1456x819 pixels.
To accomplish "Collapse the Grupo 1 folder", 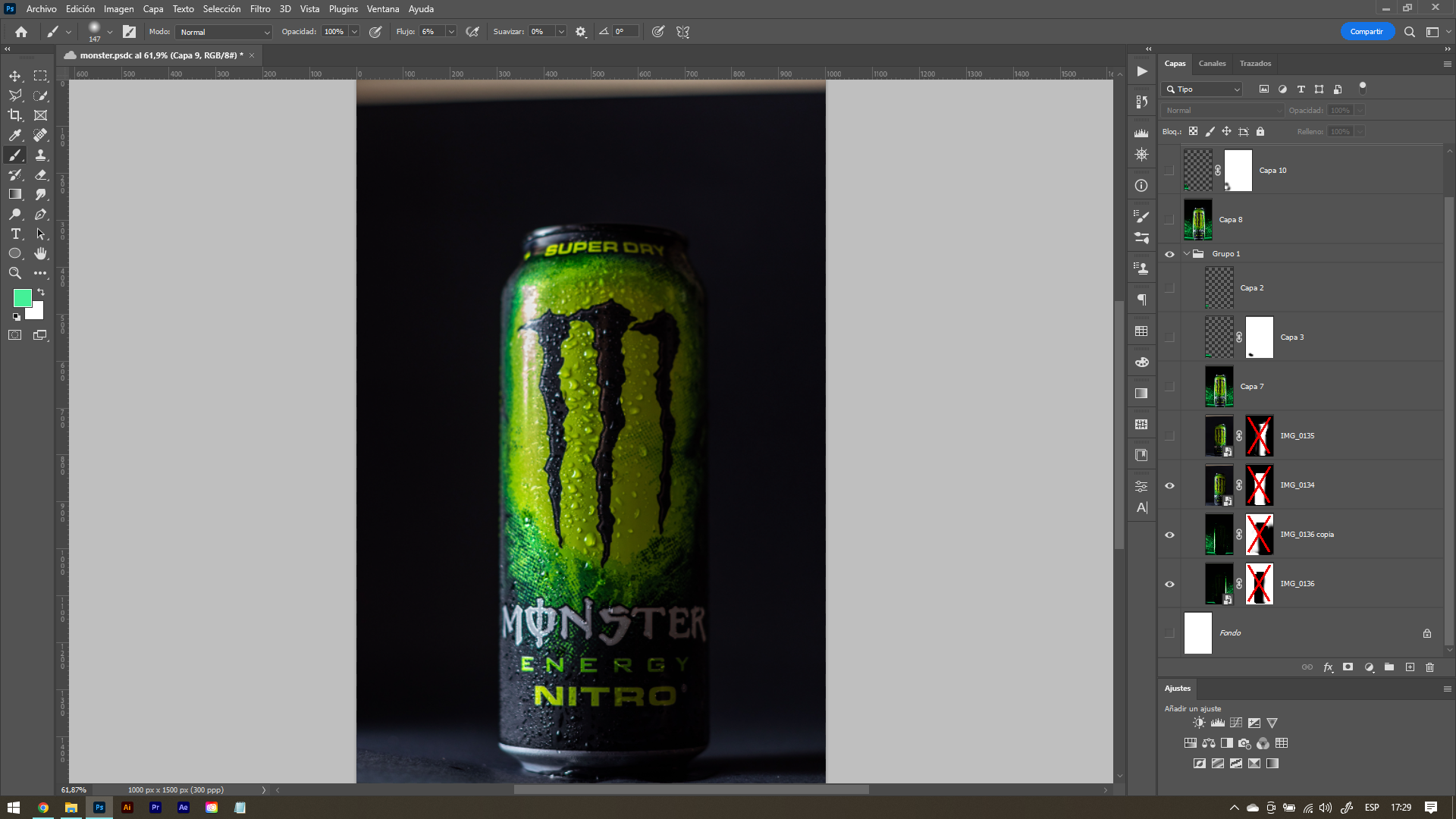I will pyautogui.click(x=1187, y=254).
